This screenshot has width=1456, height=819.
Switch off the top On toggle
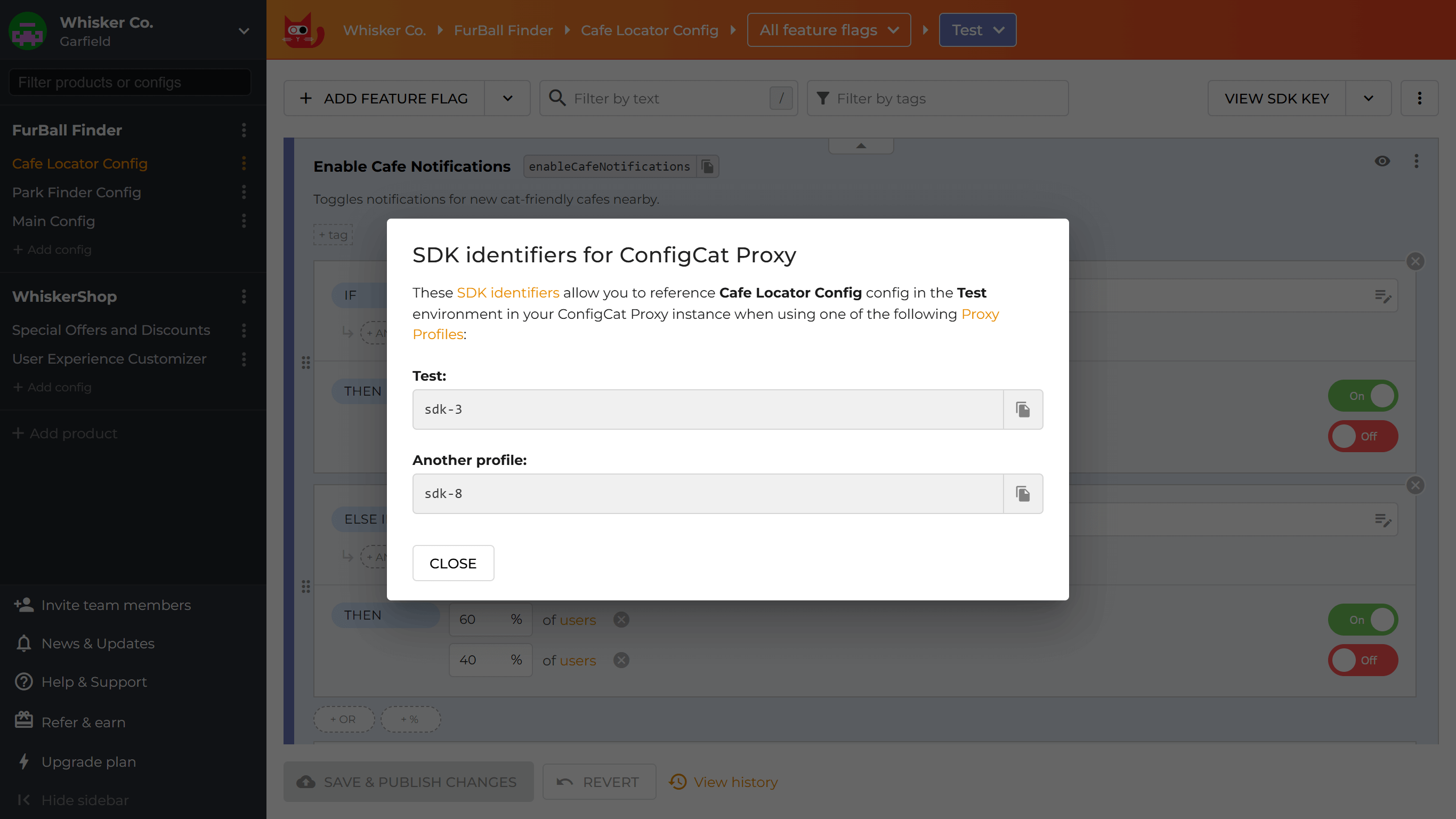(x=1363, y=395)
